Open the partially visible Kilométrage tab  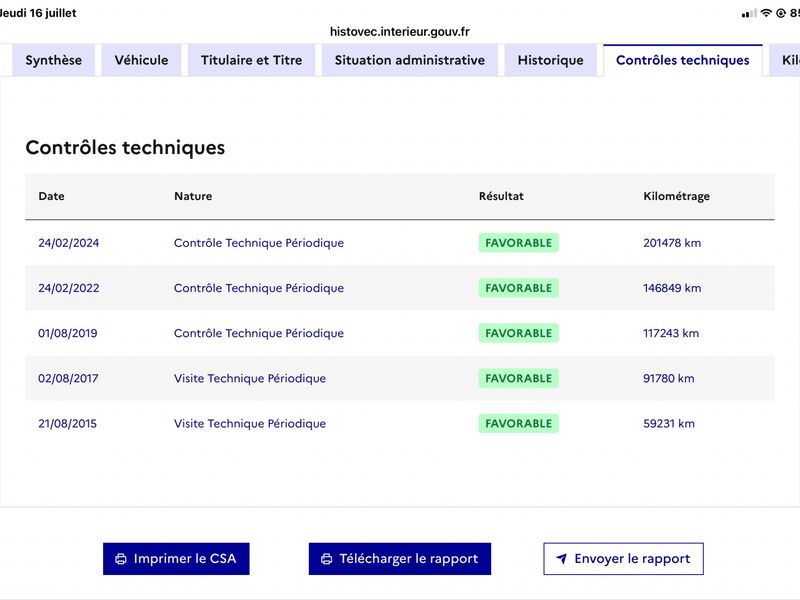click(786, 60)
